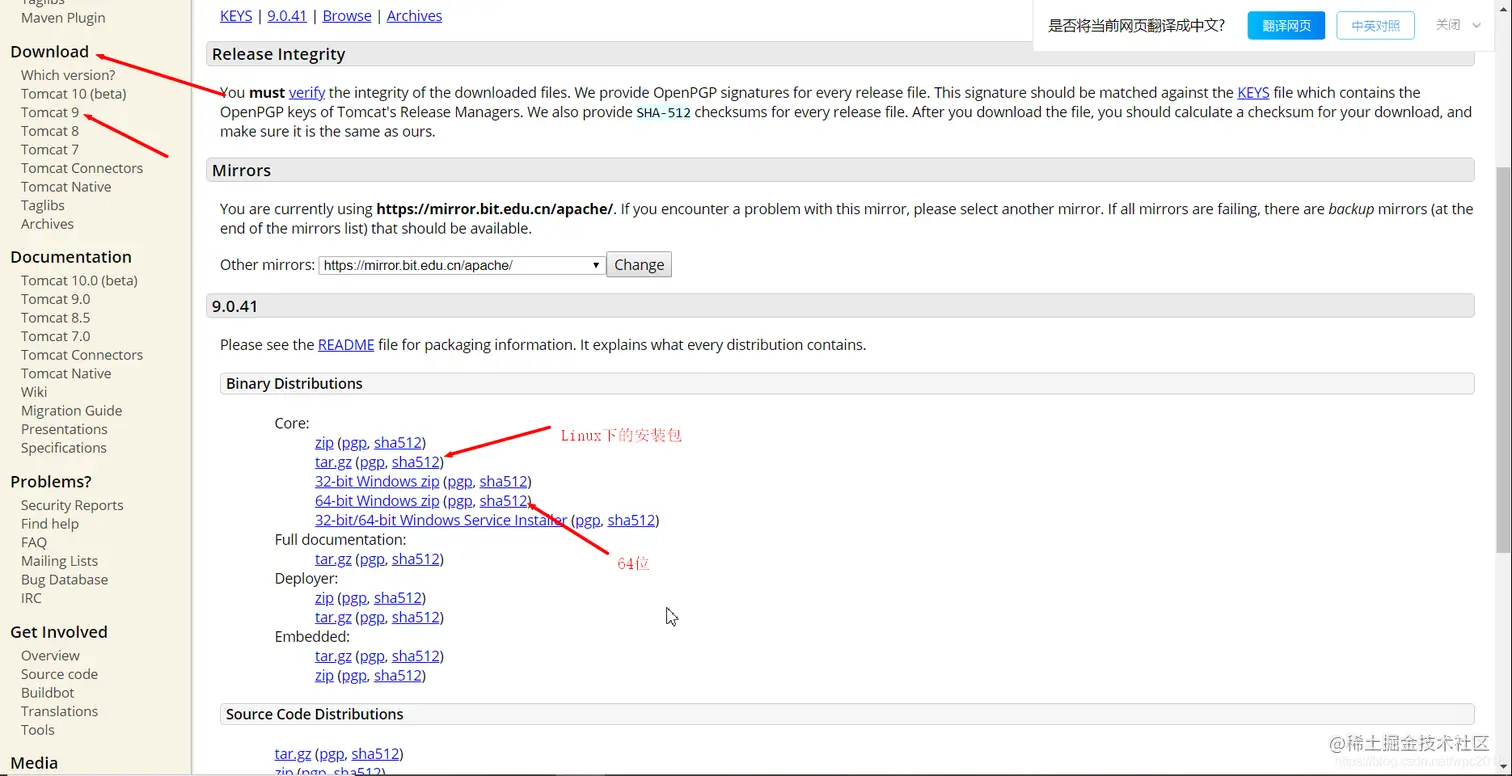Open Presentations in the sidebar

tap(64, 429)
